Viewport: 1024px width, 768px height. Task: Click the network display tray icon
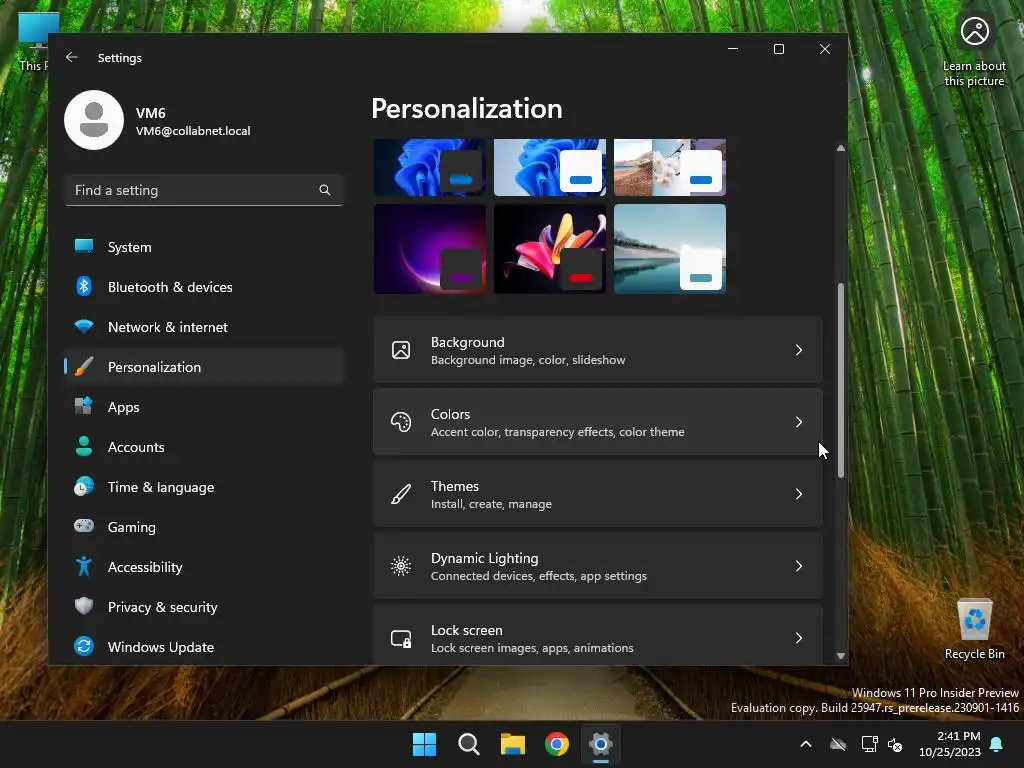[x=869, y=744]
